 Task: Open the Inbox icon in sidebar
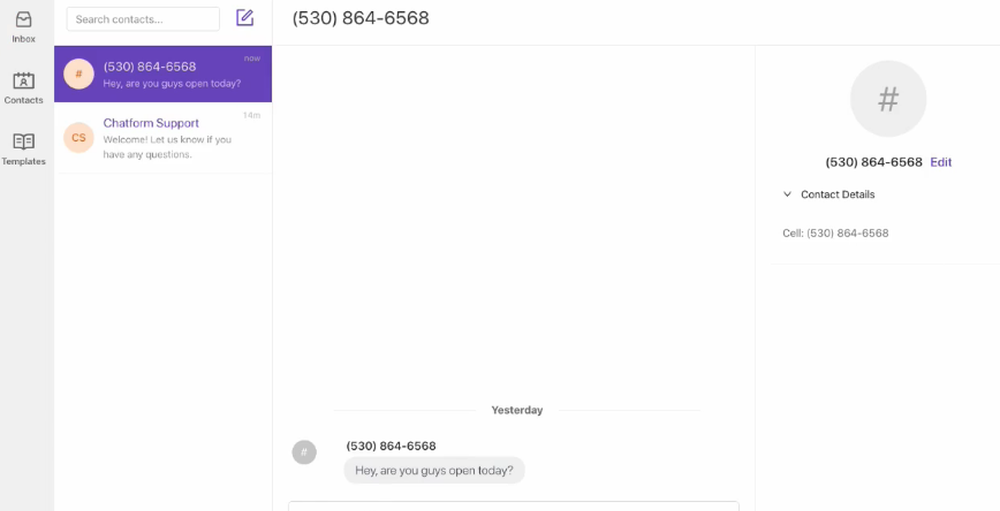tap(24, 20)
